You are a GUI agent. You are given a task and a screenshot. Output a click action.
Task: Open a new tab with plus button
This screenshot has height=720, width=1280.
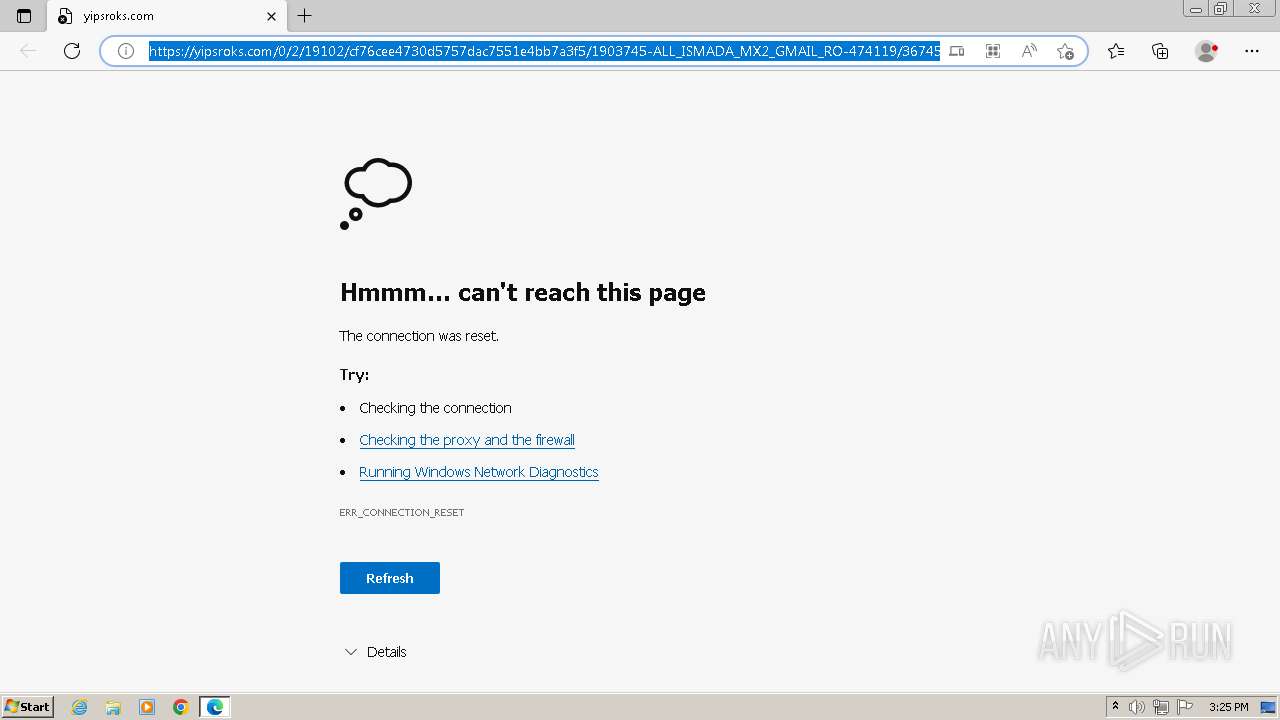point(305,16)
